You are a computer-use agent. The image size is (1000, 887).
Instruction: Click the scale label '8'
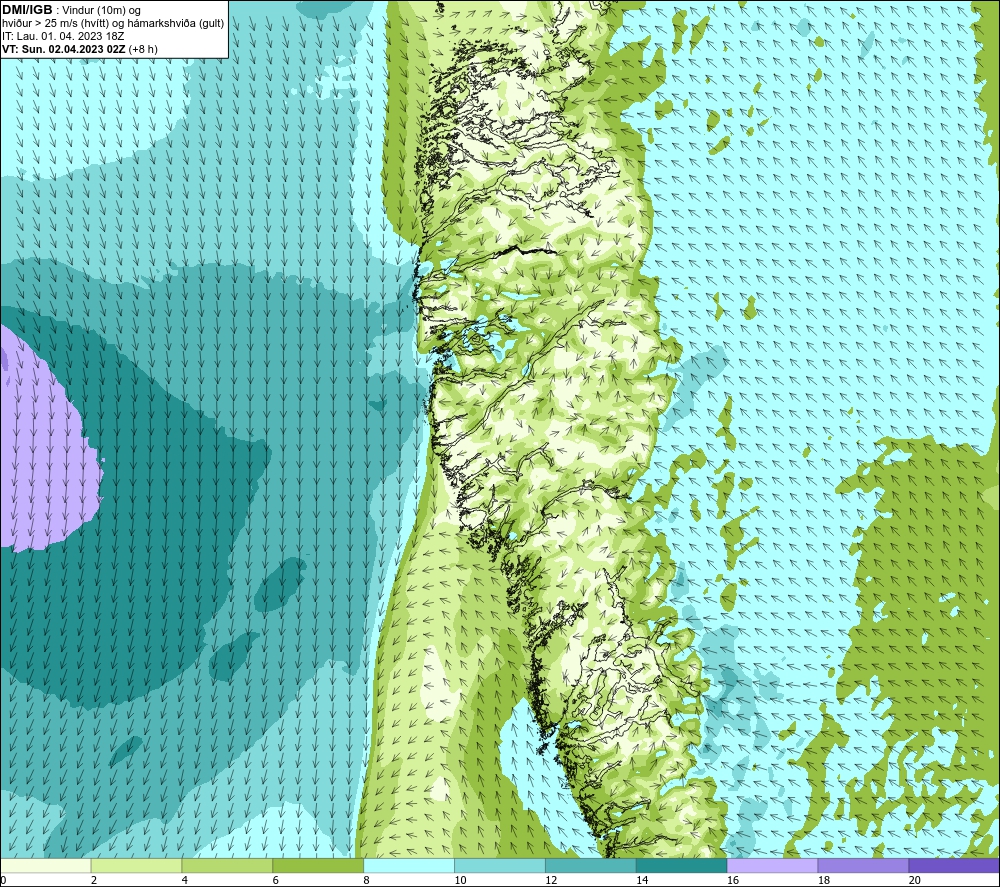(366, 880)
